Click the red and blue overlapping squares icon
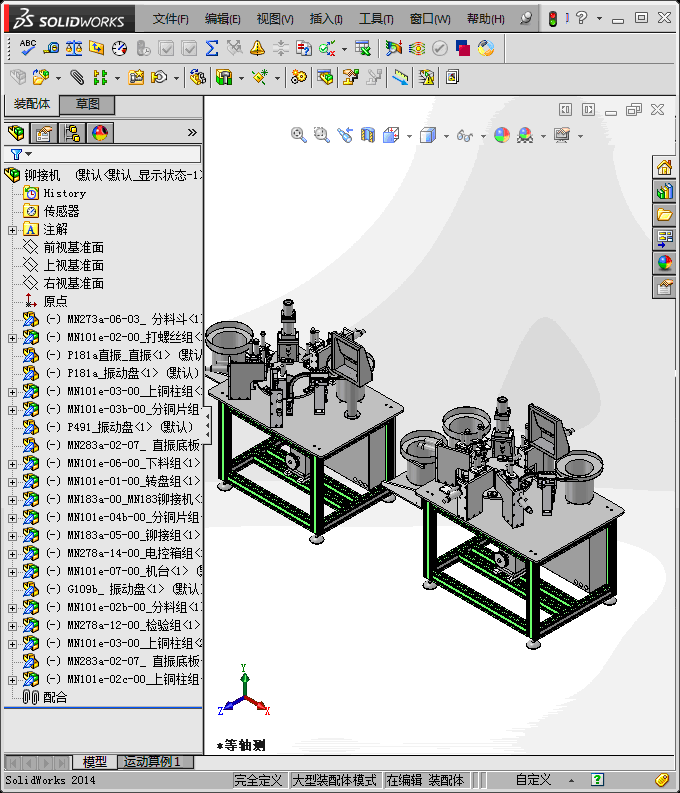680x793 pixels. 463,48
